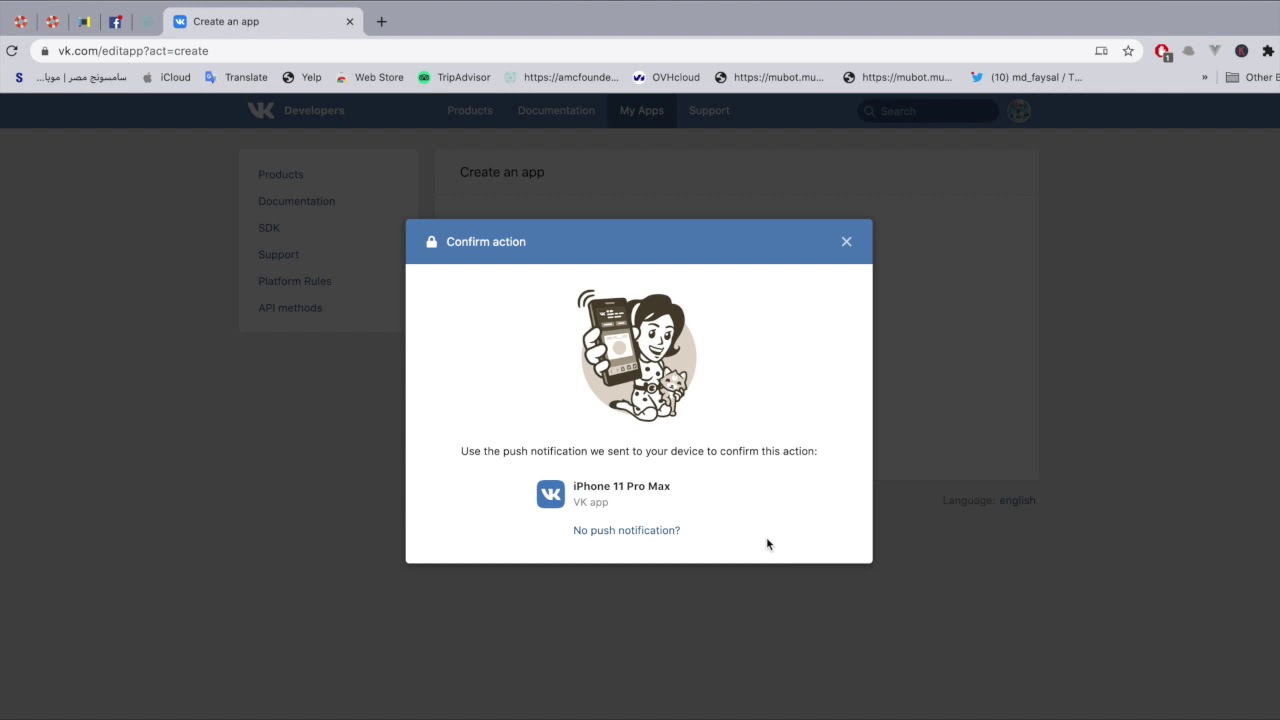Open the iCloud bookmark
The image size is (1280, 720).
point(166,77)
